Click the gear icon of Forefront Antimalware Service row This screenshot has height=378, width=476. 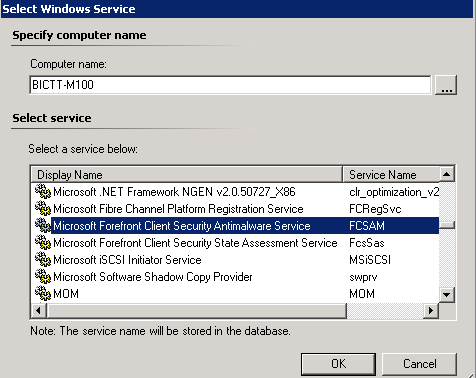[43, 225]
